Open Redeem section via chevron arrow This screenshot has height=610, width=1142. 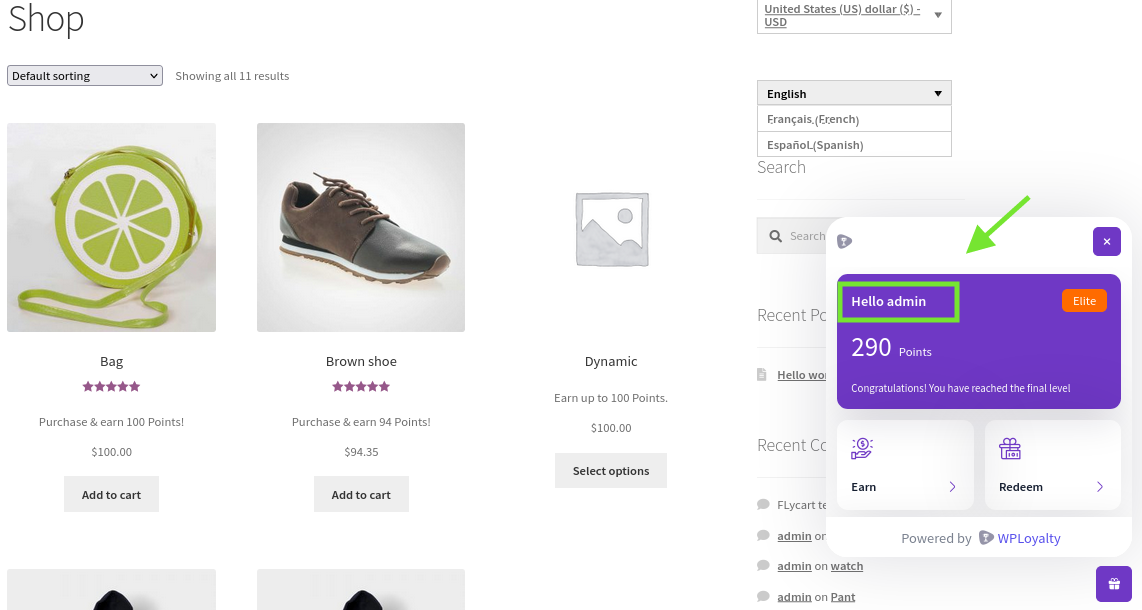[1100, 487]
